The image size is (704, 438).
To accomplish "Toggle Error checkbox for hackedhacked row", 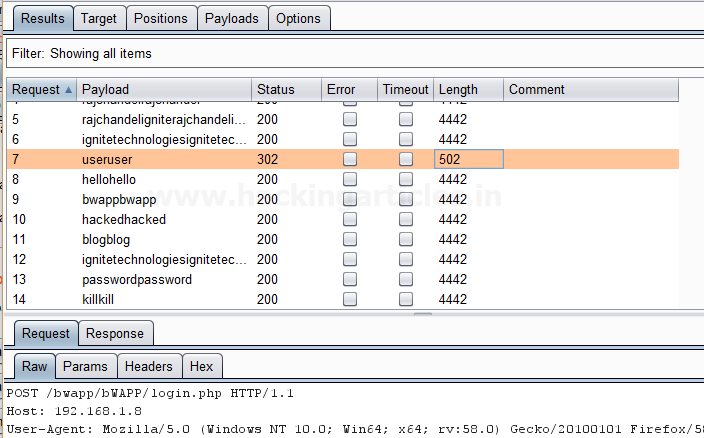I will (350, 219).
